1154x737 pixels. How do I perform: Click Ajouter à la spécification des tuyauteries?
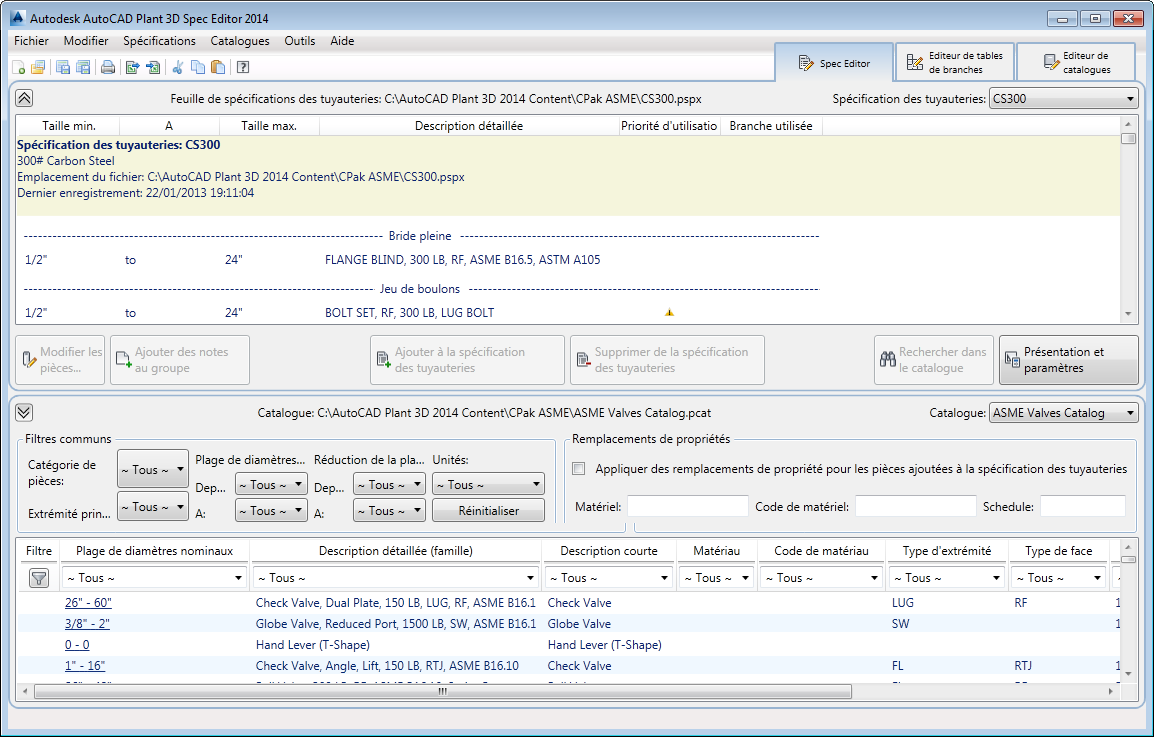tap(467, 360)
